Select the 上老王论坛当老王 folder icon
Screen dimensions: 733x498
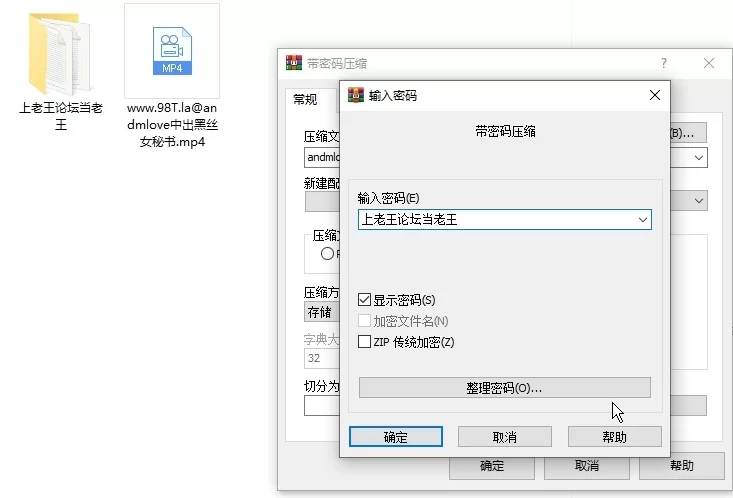(60, 52)
